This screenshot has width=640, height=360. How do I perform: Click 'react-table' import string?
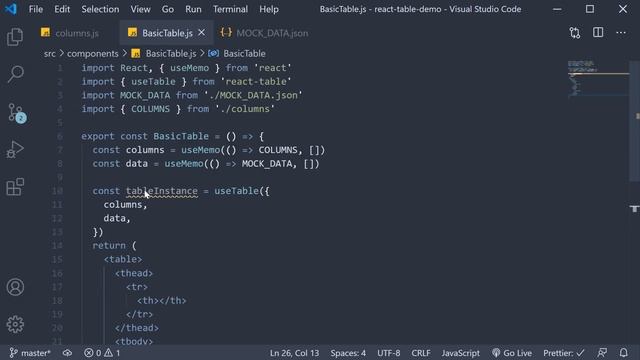[x=256, y=82]
